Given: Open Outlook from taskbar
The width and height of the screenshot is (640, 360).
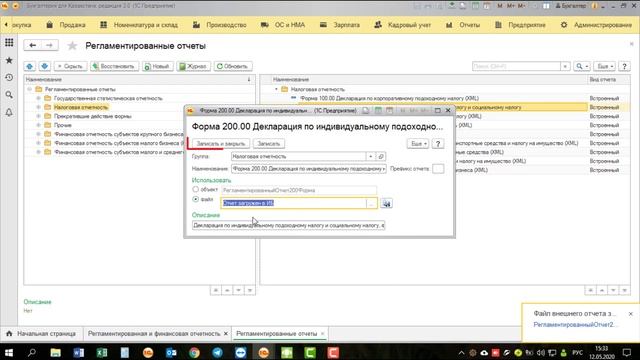Looking at the screenshot, I should click(171, 352).
